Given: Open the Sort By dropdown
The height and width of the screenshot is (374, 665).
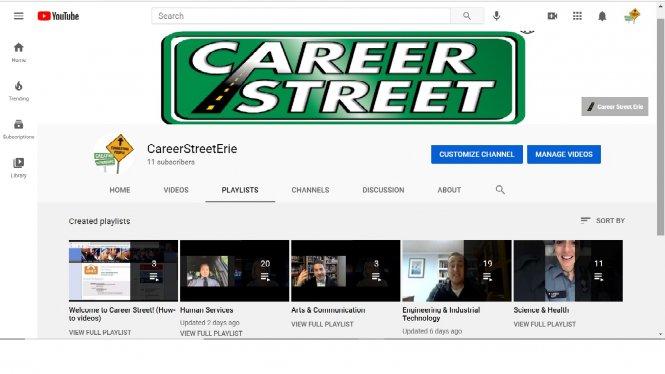Looking at the screenshot, I should (603, 220).
